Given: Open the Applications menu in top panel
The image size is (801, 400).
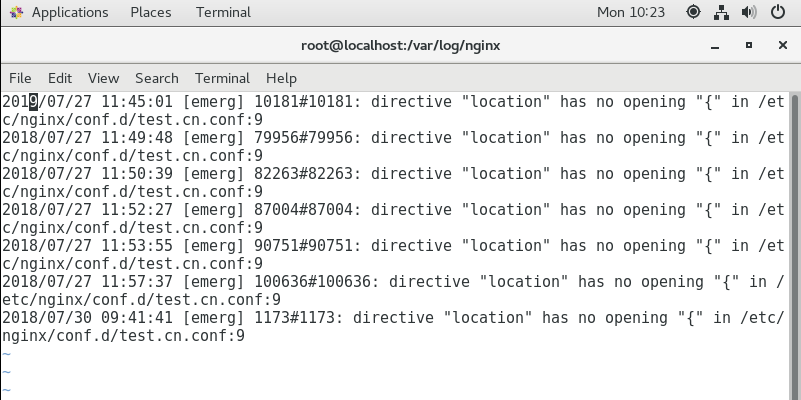Looking at the screenshot, I should [x=70, y=12].
